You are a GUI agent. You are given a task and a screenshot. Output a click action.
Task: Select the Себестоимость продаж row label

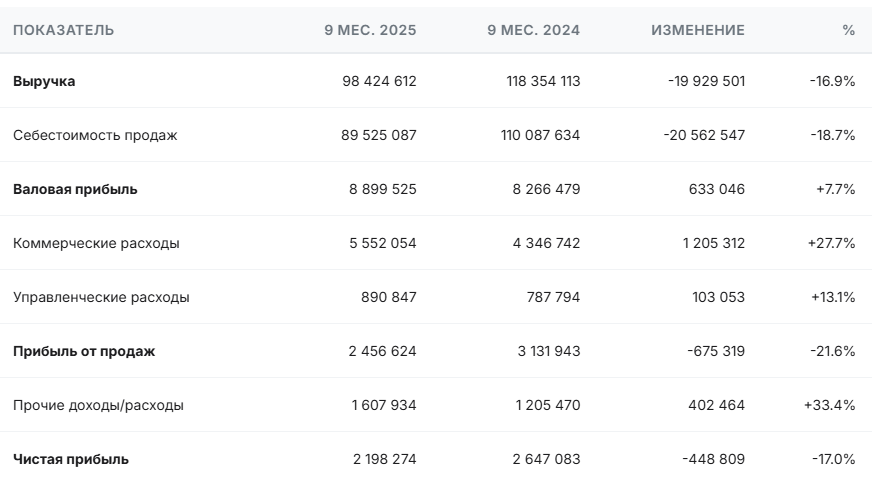point(95,135)
